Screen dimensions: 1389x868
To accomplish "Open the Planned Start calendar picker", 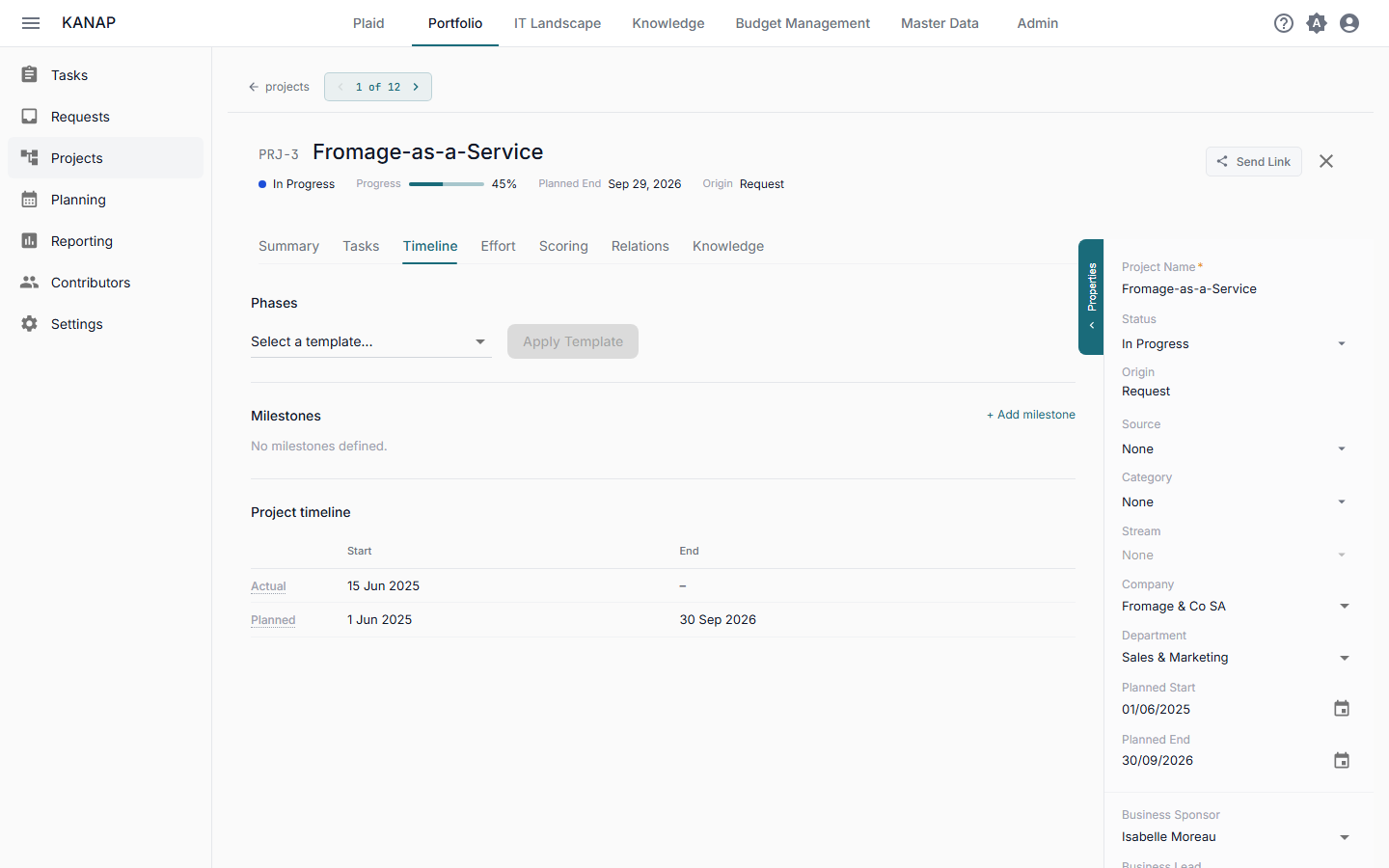I will coord(1342,709).
